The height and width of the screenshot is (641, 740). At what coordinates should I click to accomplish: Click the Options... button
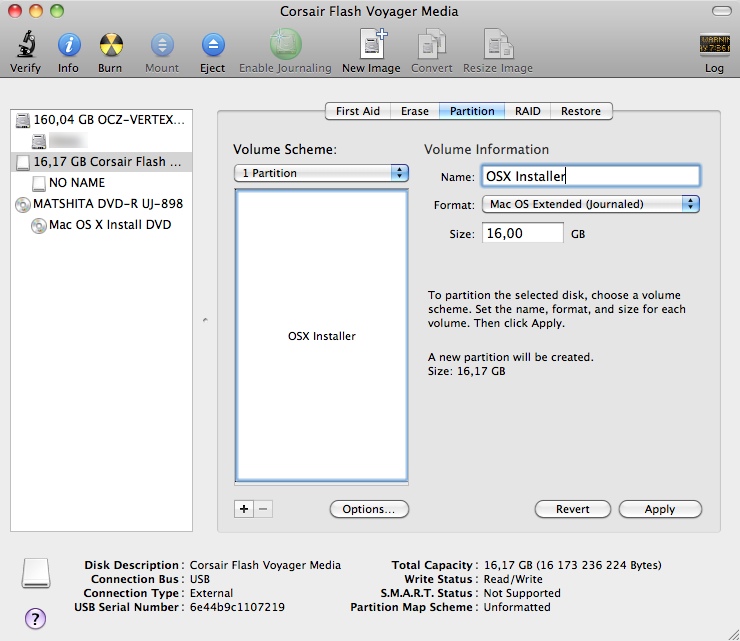coord(369,509)
